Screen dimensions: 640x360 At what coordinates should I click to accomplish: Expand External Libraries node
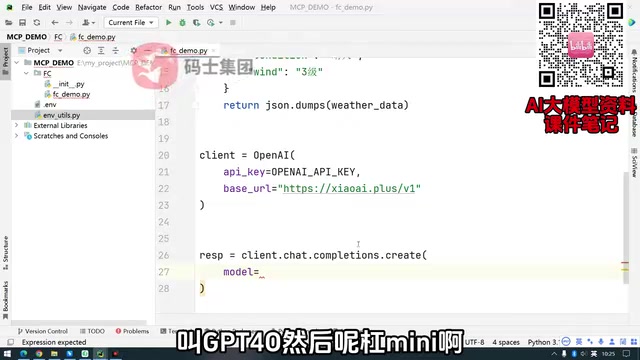point(17,125)
